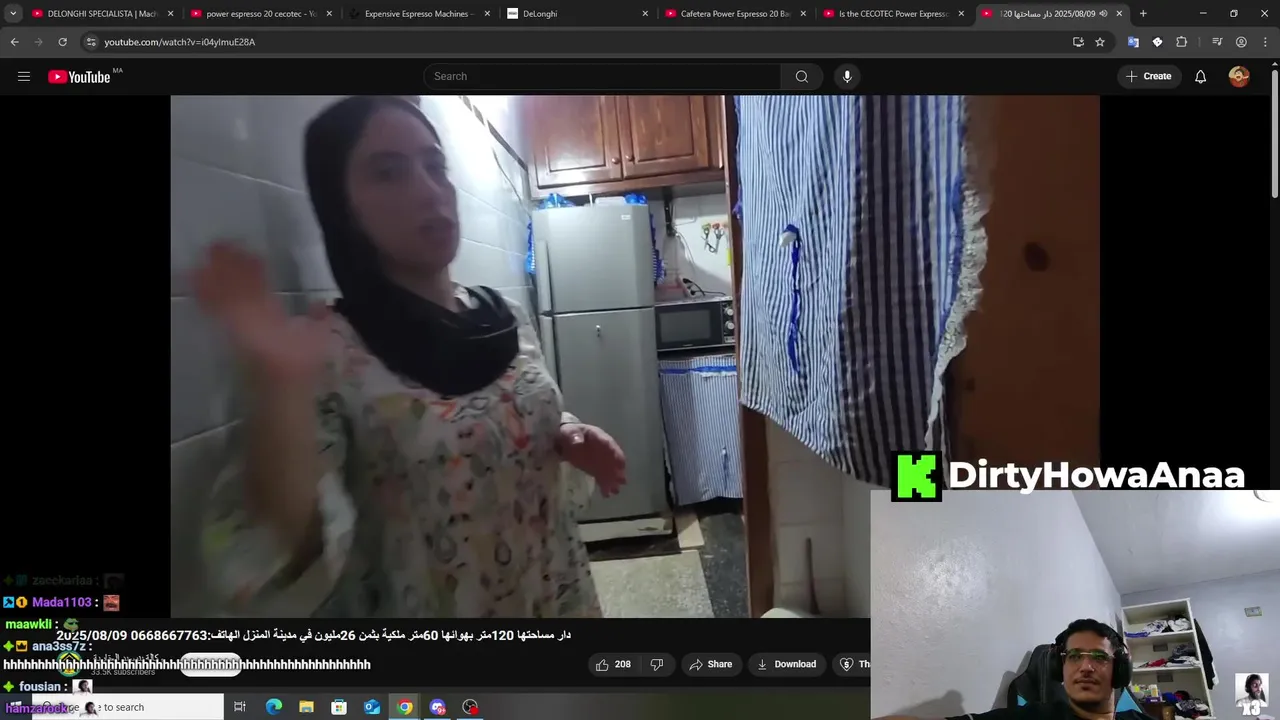The height and width of the screenshot is (720, 1280).
Task: Close the Expensive Espresso Machines tab
Action: (487, 14)
